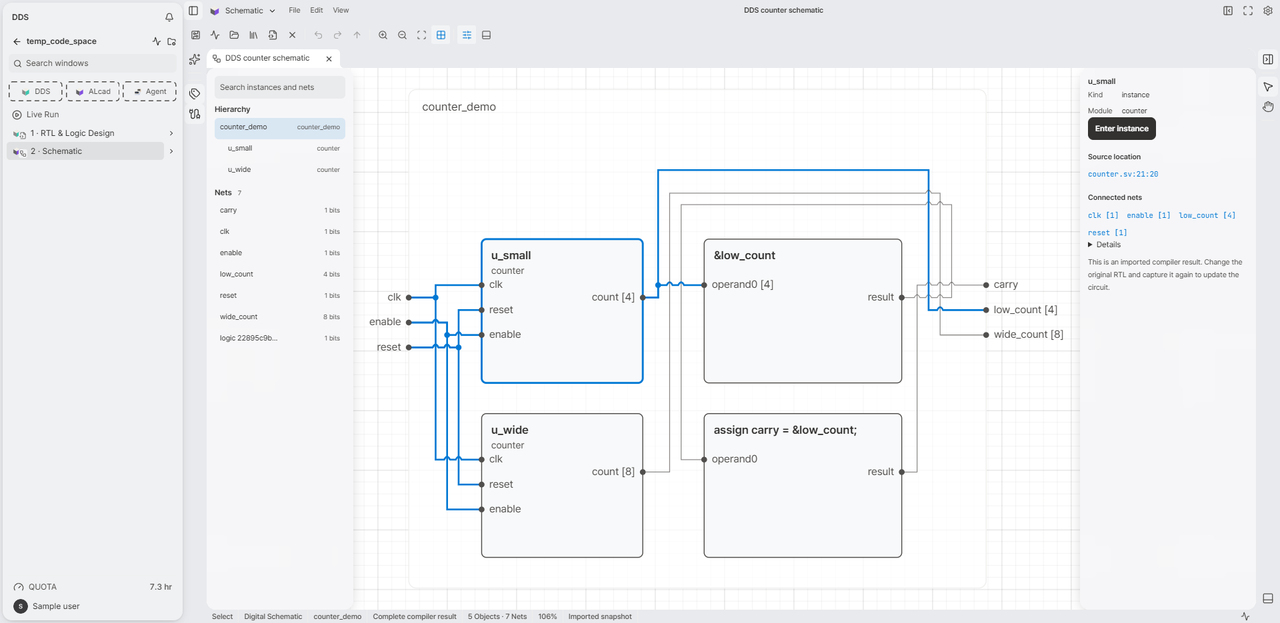
Task: Click the zoom in magnifier icon
Action: [383, 35]
